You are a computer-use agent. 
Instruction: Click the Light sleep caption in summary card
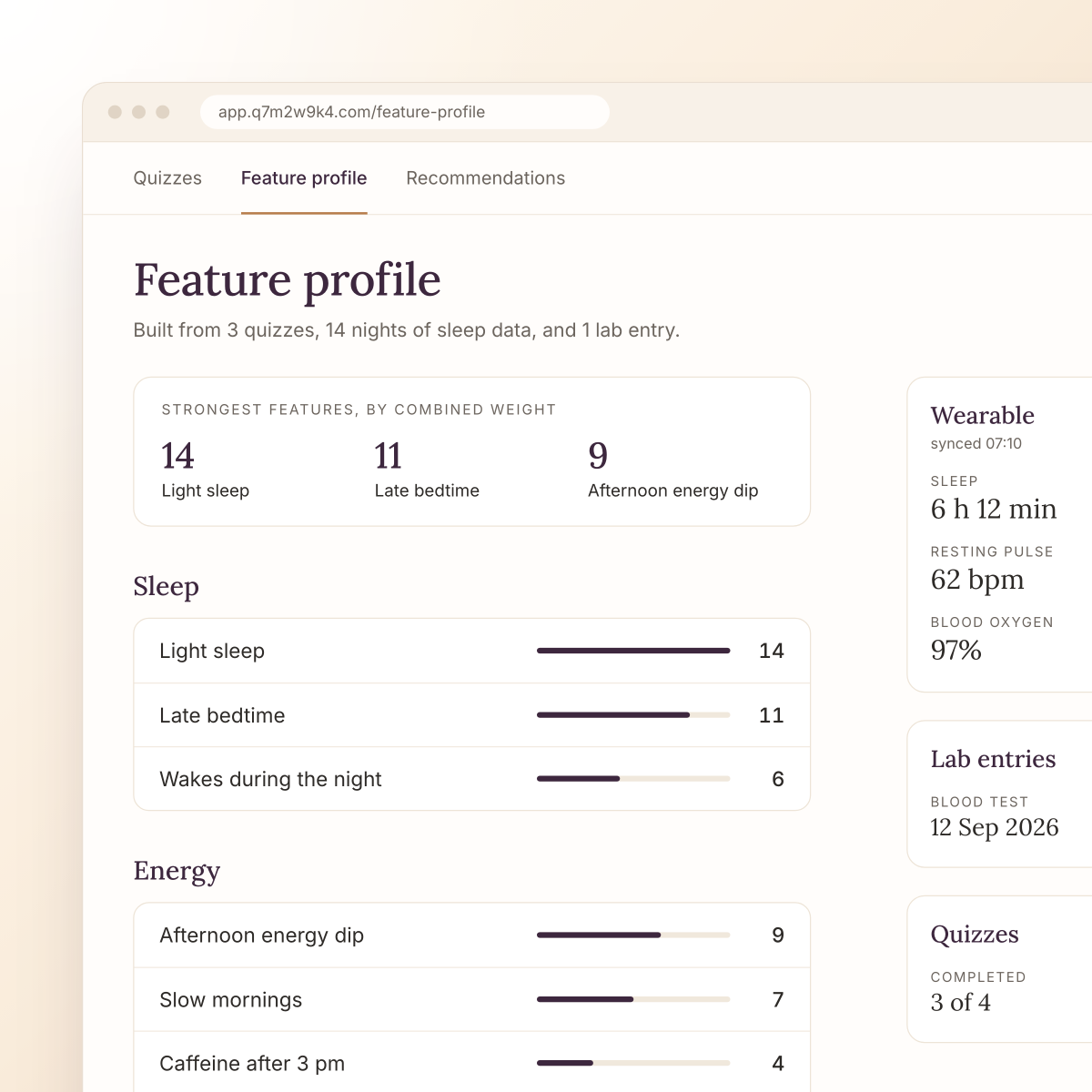click(205, 490)
